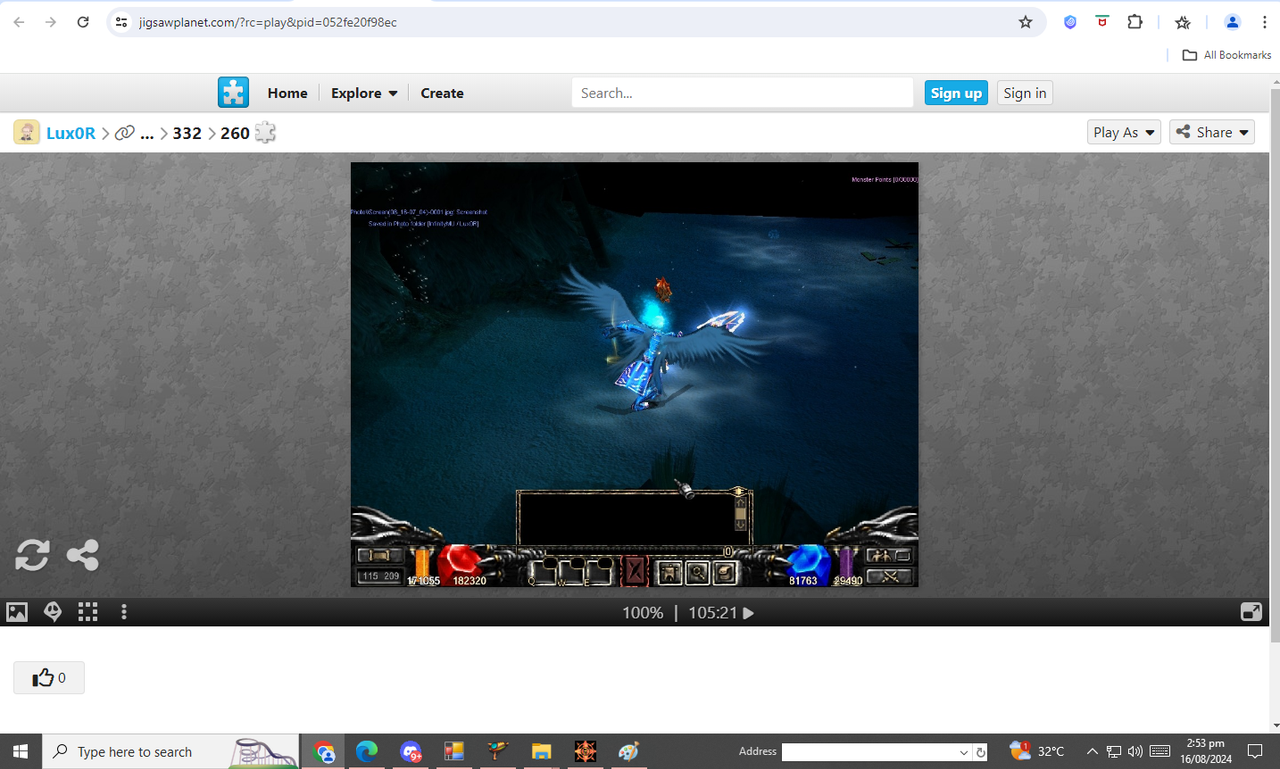Toggle the ghost image icon
This screenshot has width=1280, height=769.
[53, 612]
